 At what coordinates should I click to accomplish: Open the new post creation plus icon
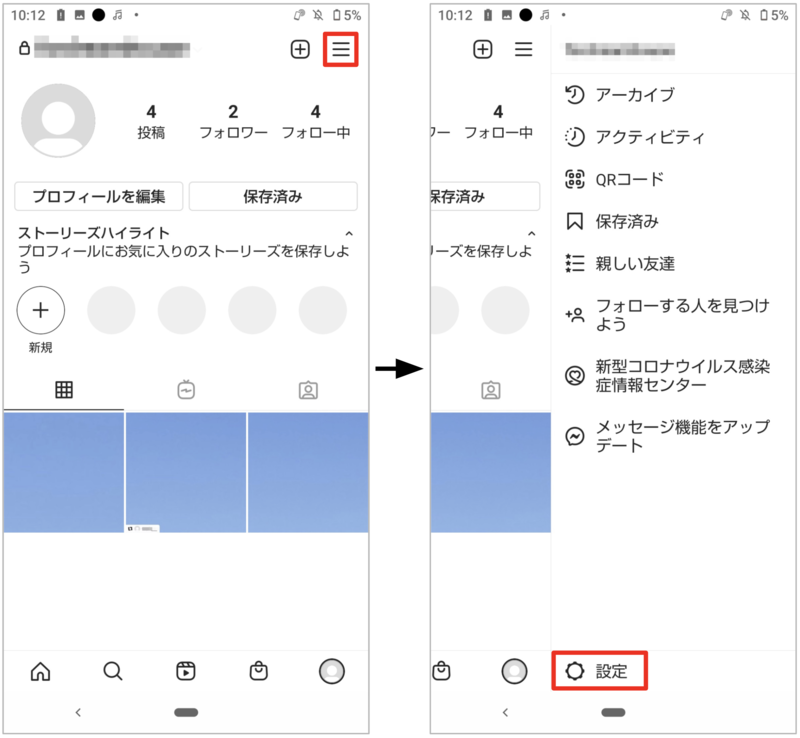coord(299,48)
